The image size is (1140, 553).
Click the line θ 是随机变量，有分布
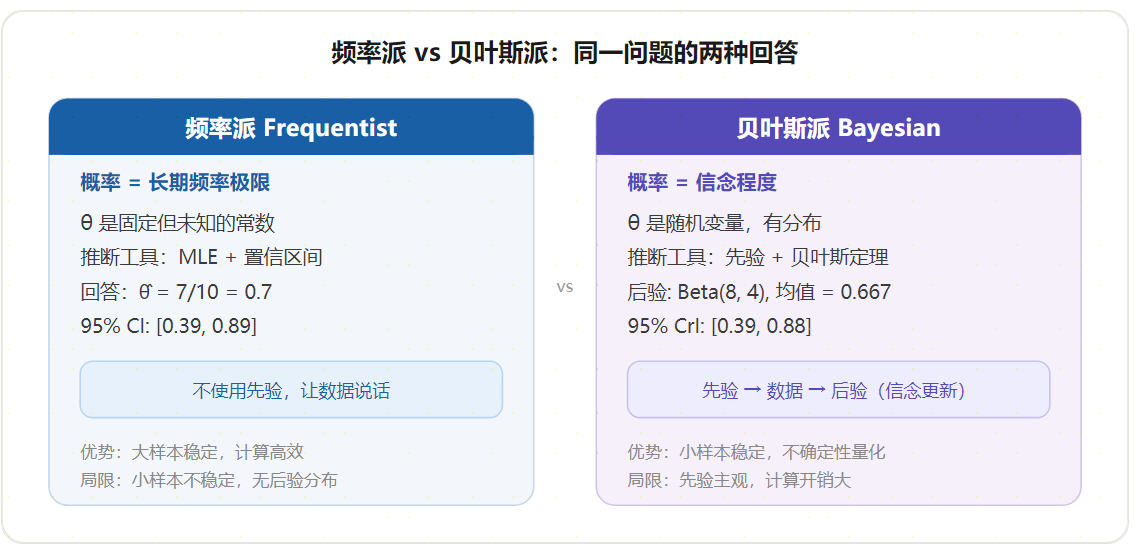tap(724, 223)
